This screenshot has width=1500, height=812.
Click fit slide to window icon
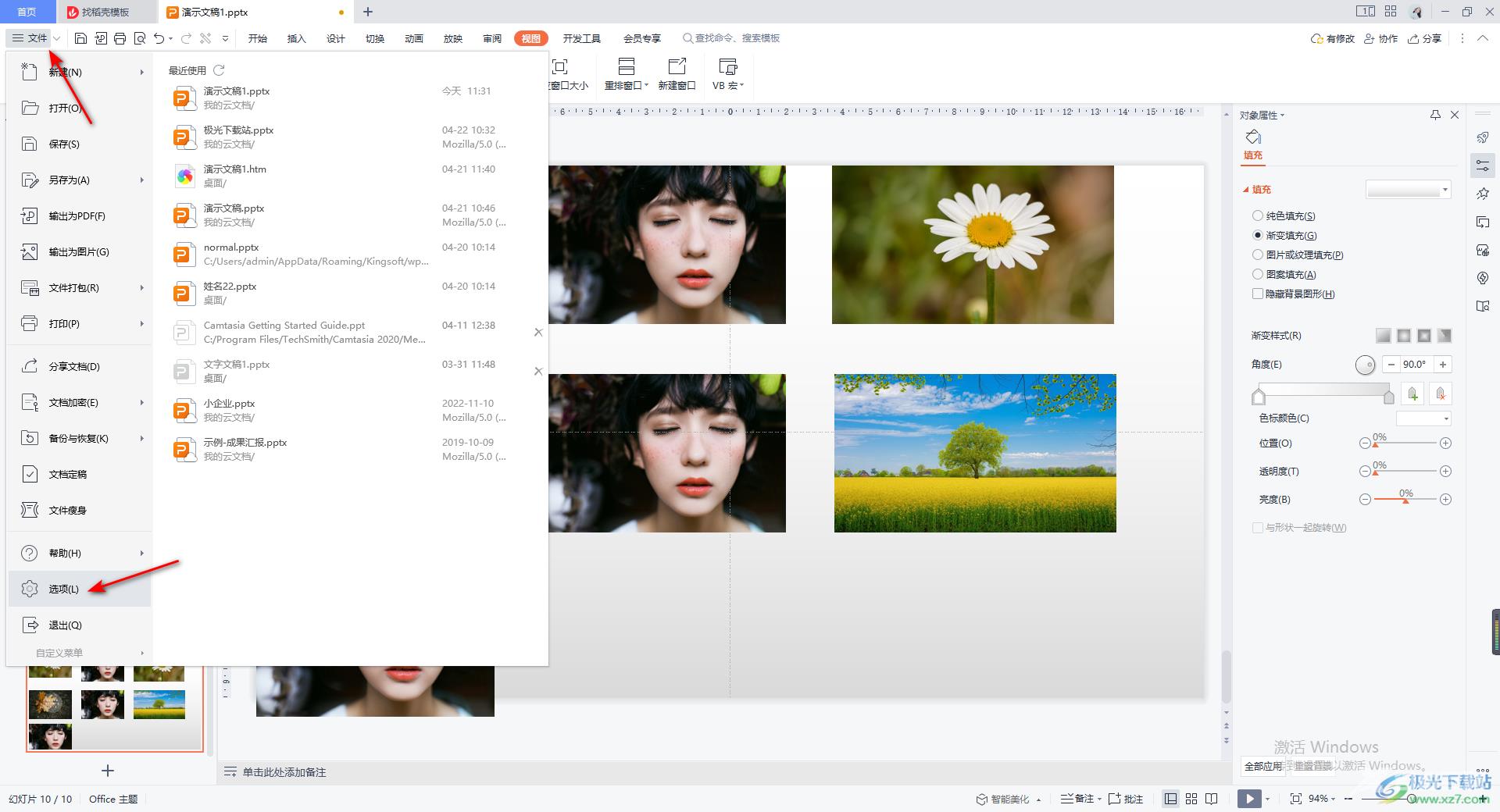click(1296, 799)
